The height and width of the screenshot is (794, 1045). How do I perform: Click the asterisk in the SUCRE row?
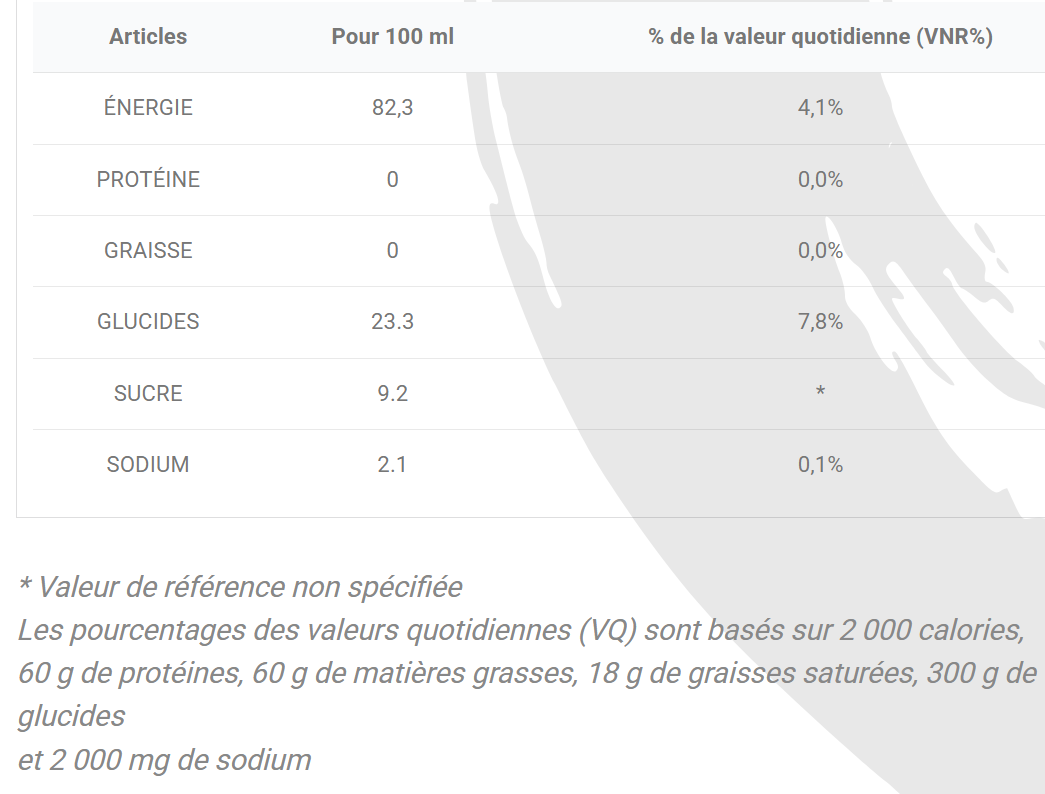click(x=820, y=391)
